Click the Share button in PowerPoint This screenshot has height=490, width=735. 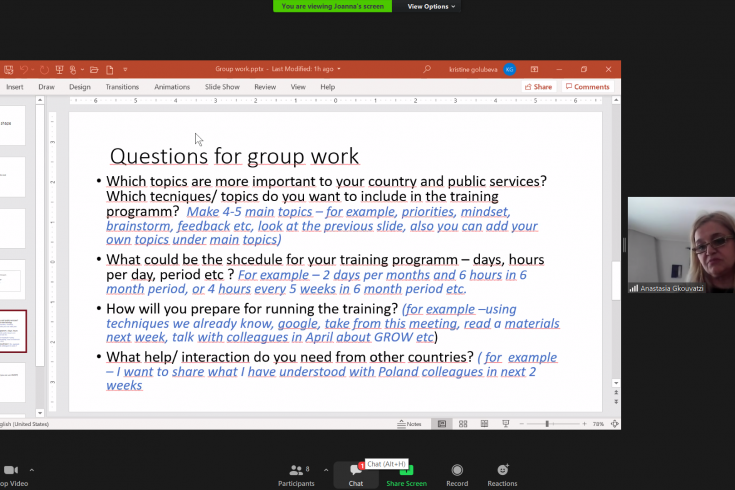tap(538, 87)
